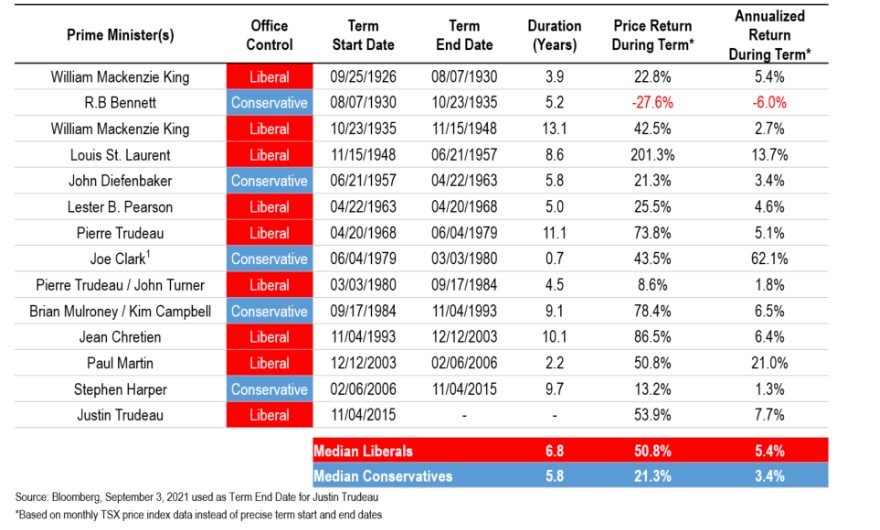The image size is (880, 530).
Task: Click the "Annualized Return During Term*" header
Action: point(771,35)
